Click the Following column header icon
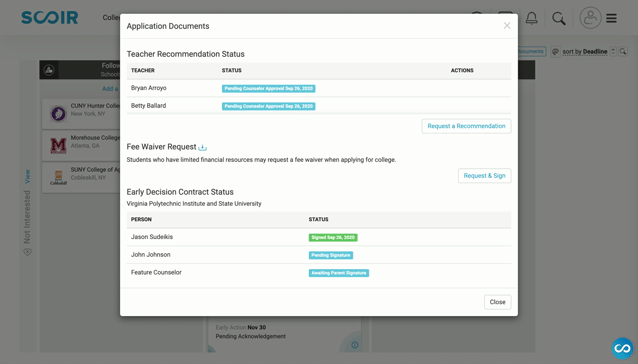Image resolution: width=638 pixels, height=364 pixels. (49, 70)
